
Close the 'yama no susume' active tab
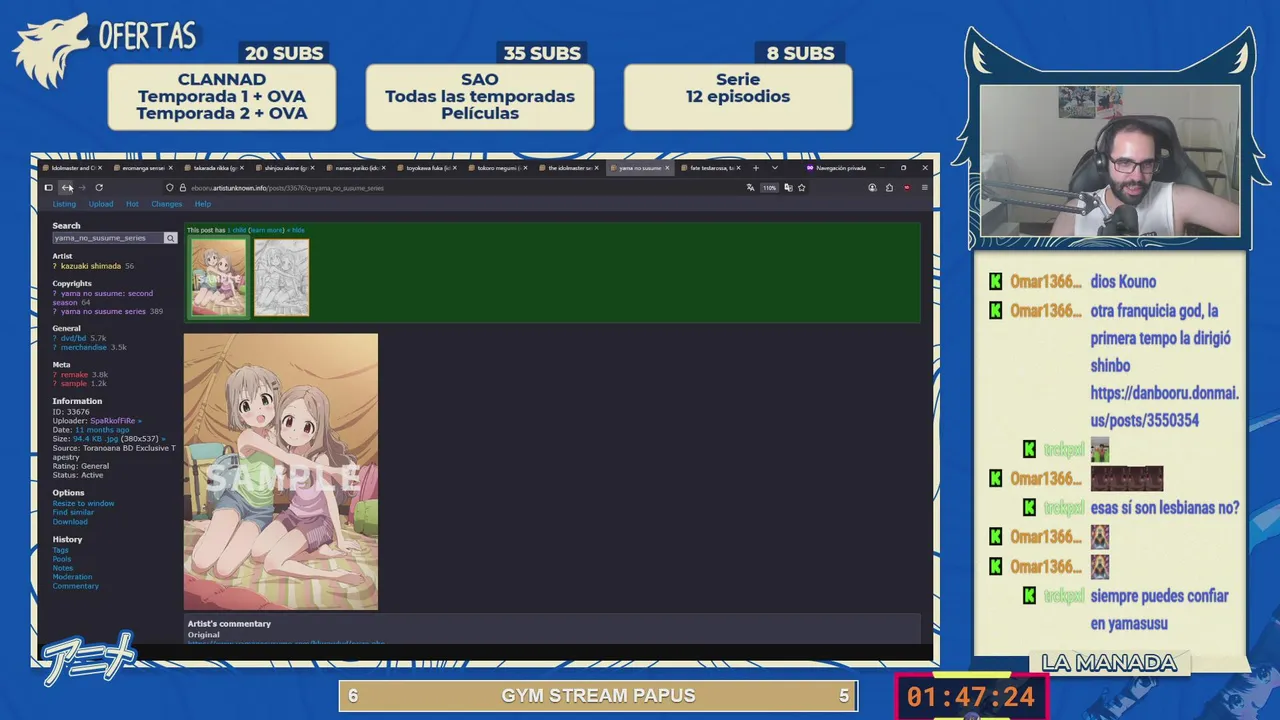[x=667, y=168]
